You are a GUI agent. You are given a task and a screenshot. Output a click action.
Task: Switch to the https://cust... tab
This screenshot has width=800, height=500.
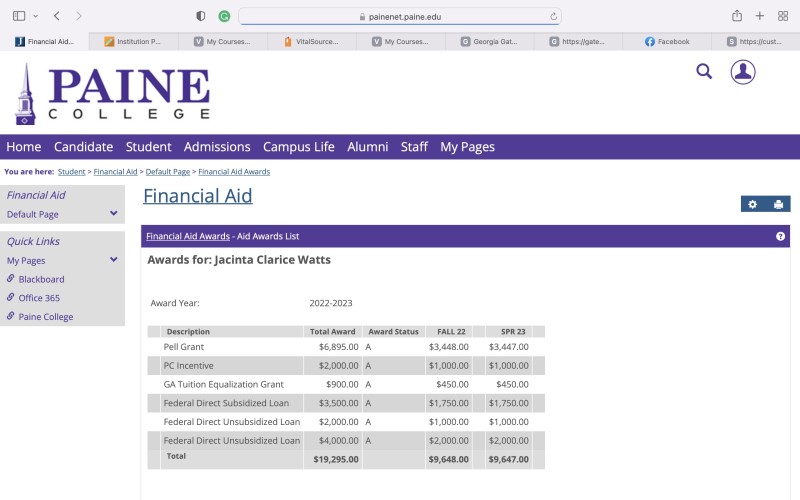[x=755, y=42]
